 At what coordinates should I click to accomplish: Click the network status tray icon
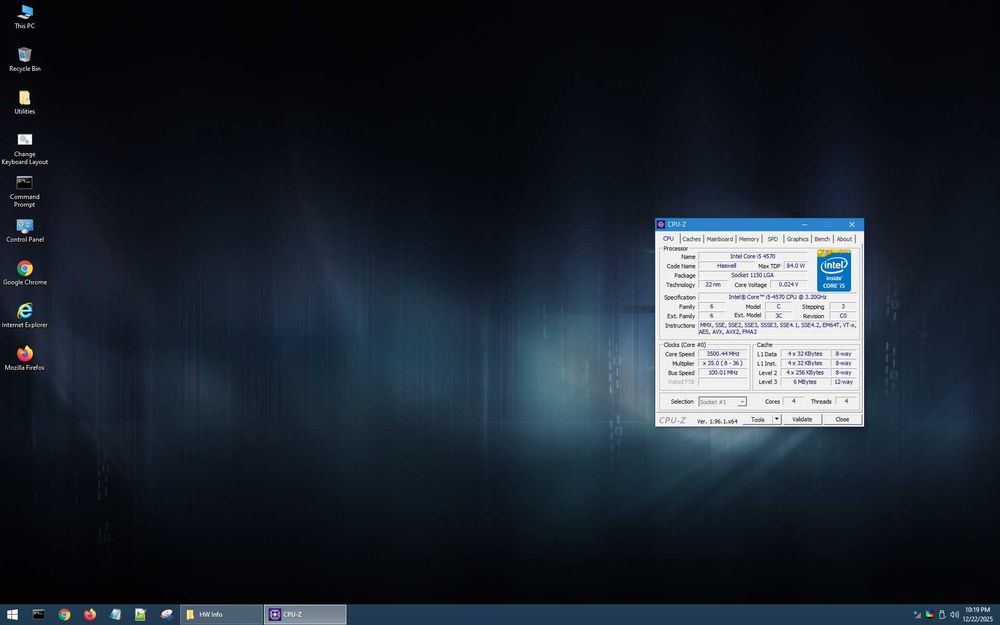(917, 615)
